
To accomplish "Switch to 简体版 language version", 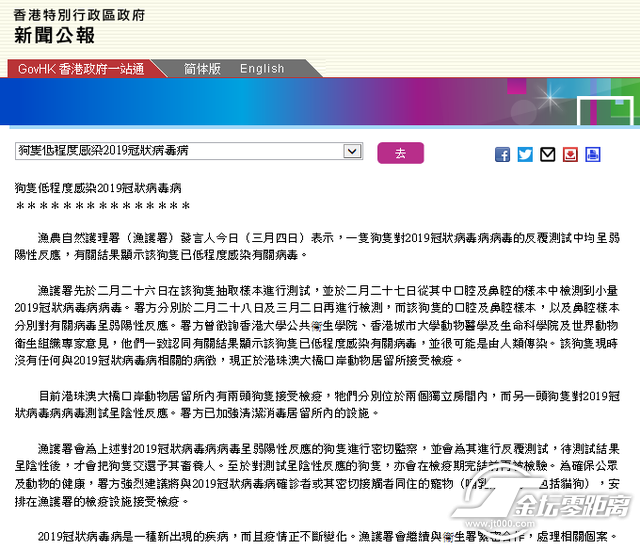I will click(203, 69).
